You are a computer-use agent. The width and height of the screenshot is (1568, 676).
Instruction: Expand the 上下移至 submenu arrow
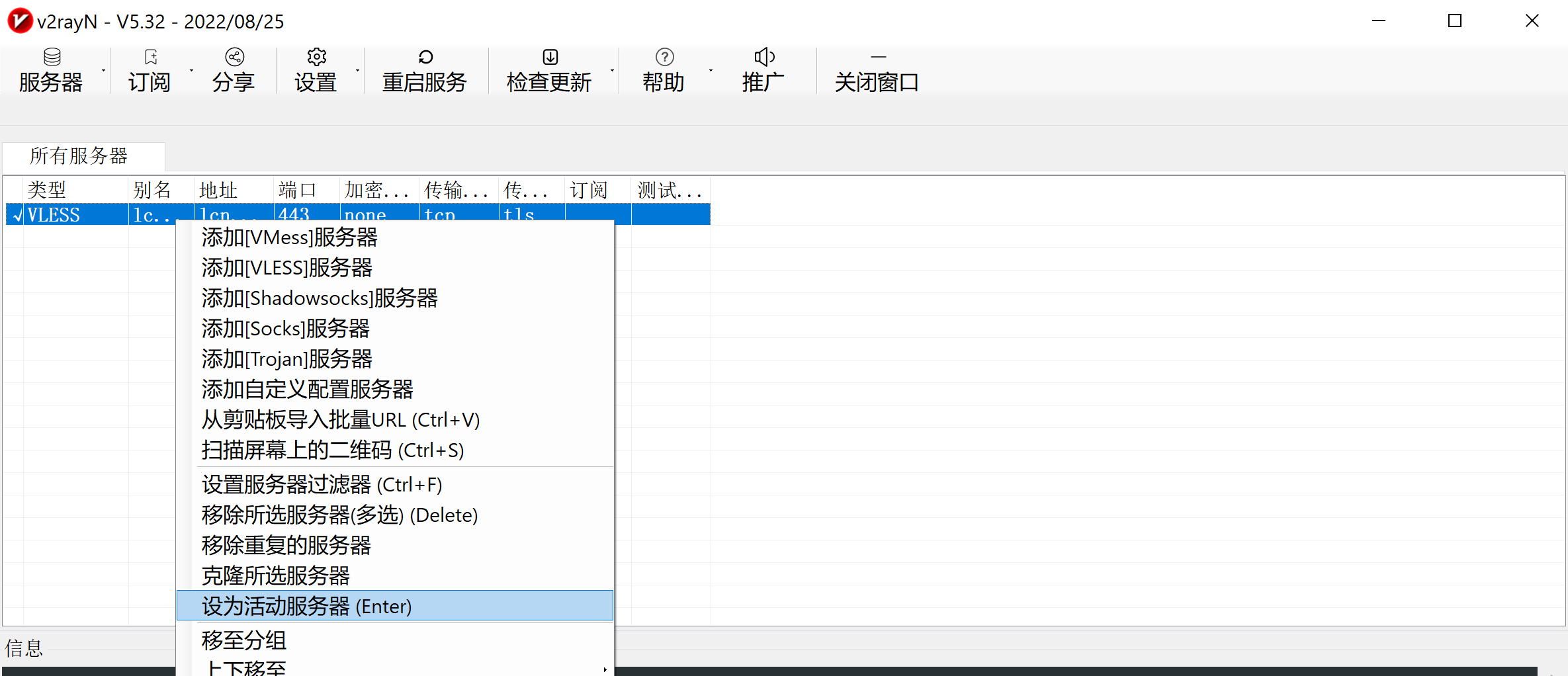(605, 669)
